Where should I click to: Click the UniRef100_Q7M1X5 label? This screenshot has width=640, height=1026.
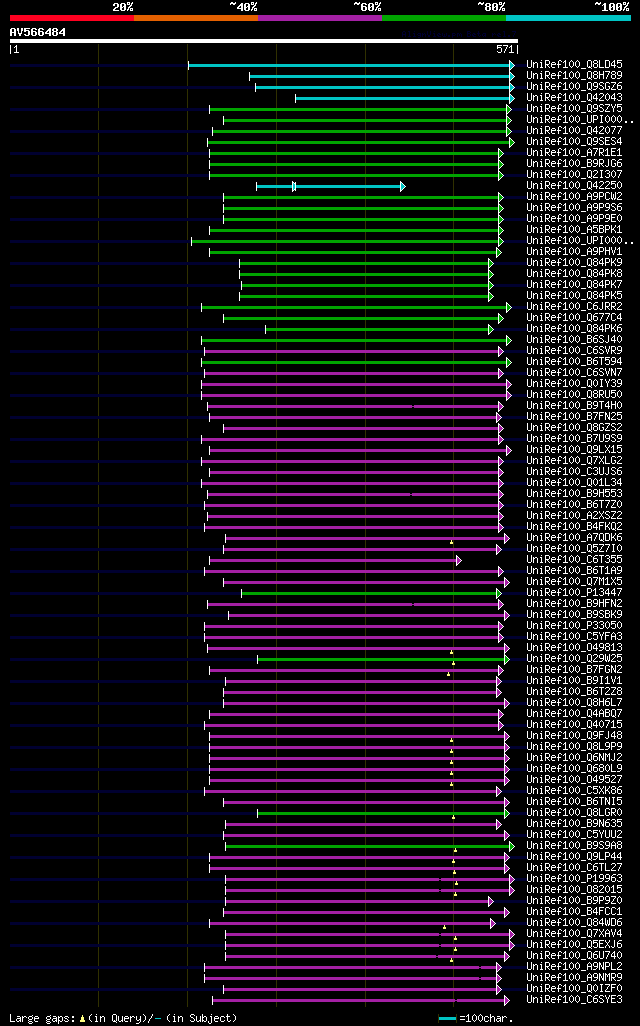pyautogui.click(x=575, y=582)
